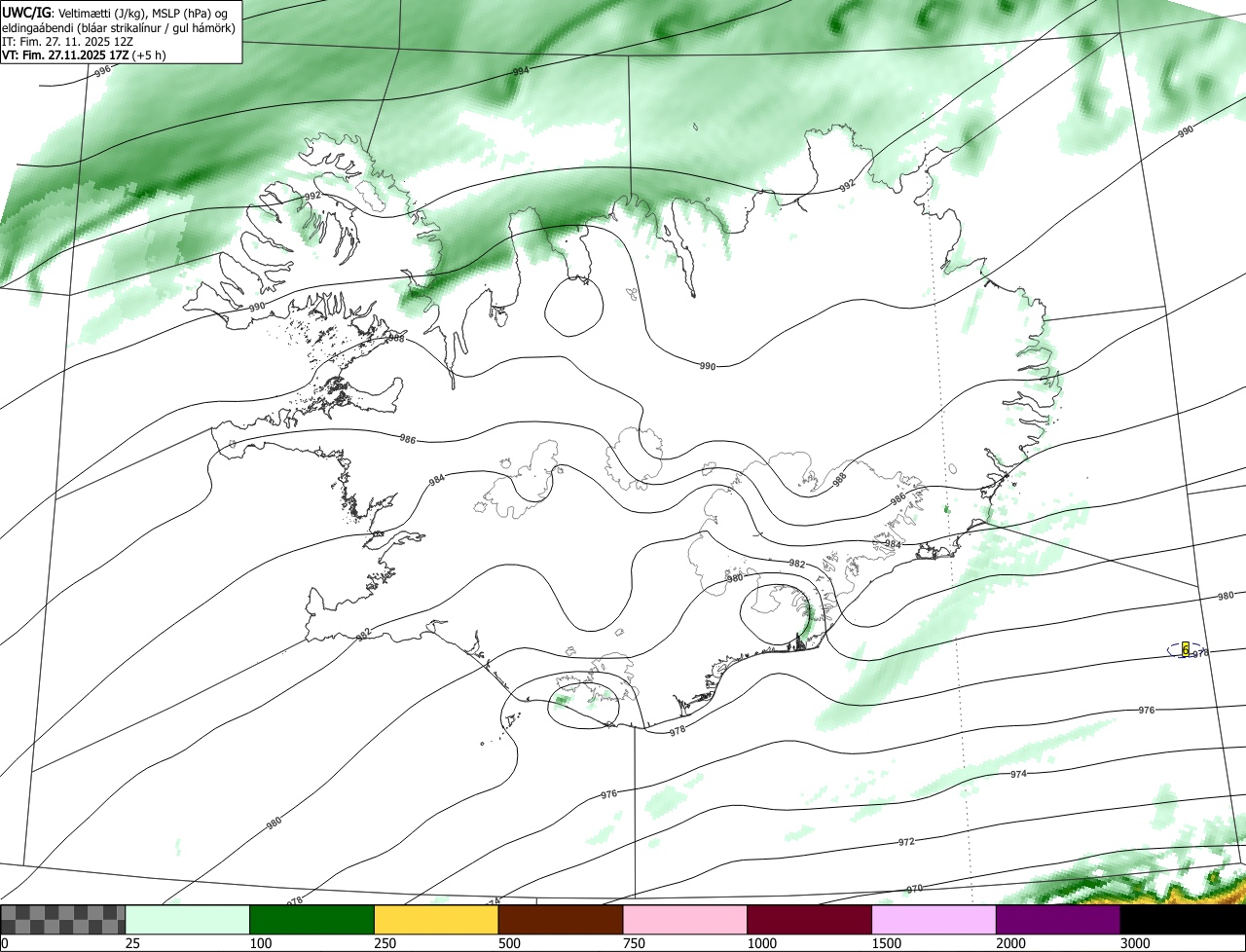Click the legend scale value 1500
This screenshot has height=952, width=1246.
click(886, 943)
